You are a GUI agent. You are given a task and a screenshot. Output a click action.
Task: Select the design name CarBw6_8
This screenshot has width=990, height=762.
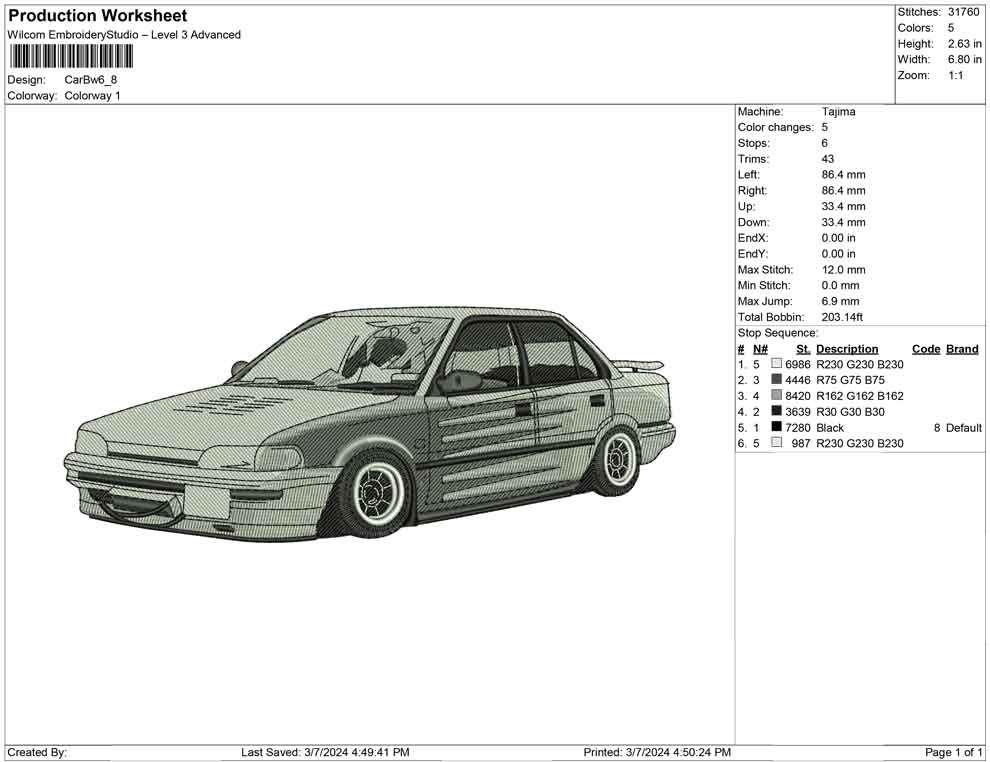90,80
